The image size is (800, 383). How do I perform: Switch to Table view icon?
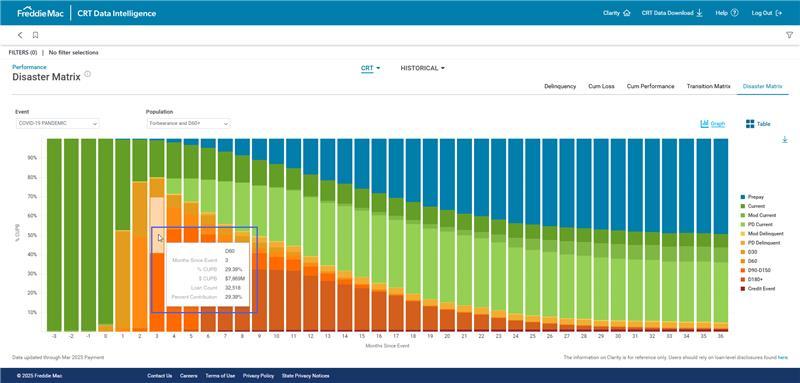coord(750,124)
